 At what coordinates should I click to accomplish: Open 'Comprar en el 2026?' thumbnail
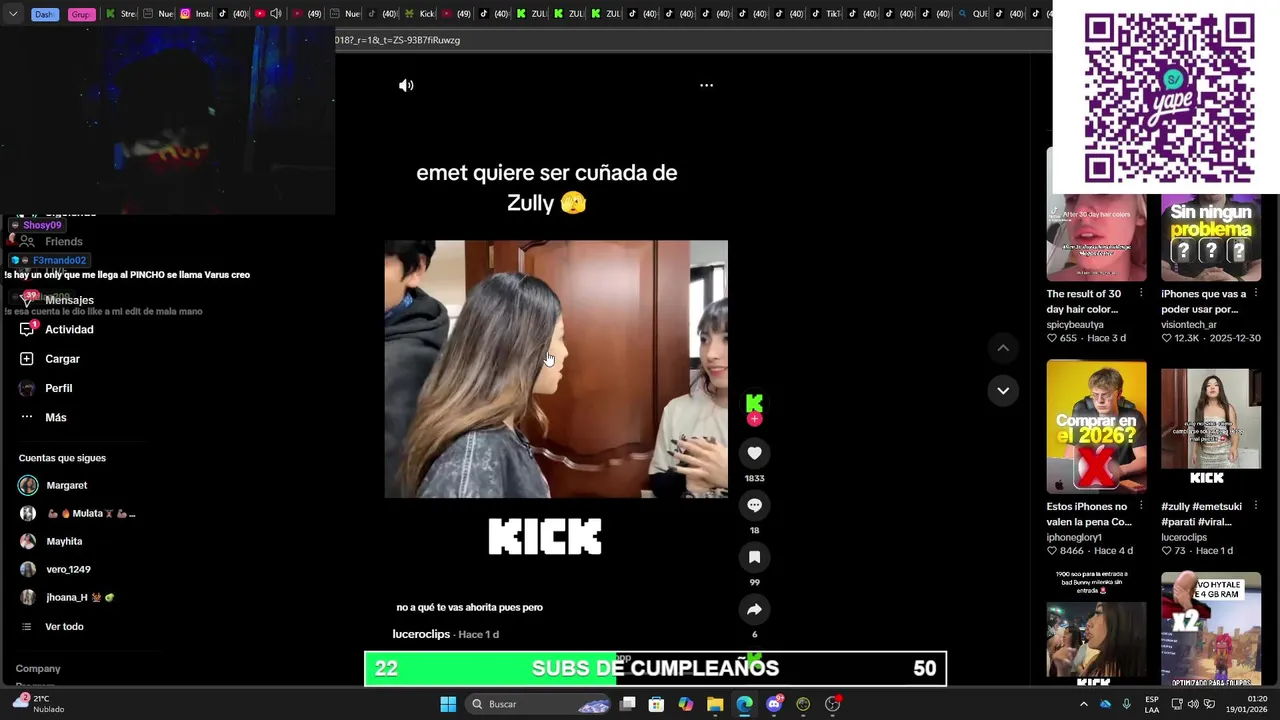(x=1096, y=427)
